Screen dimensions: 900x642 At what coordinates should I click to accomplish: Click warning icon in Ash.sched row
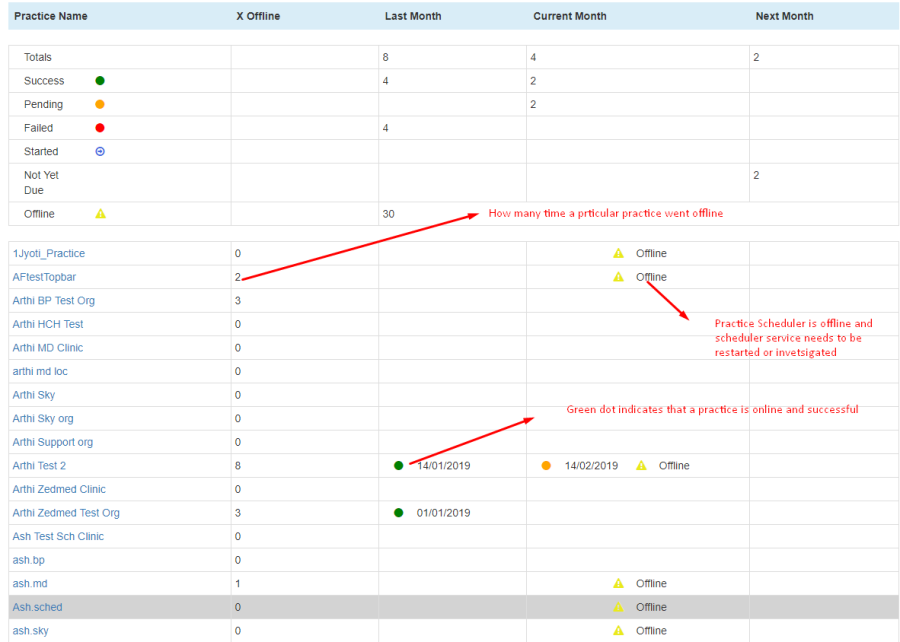coord(618,606)
